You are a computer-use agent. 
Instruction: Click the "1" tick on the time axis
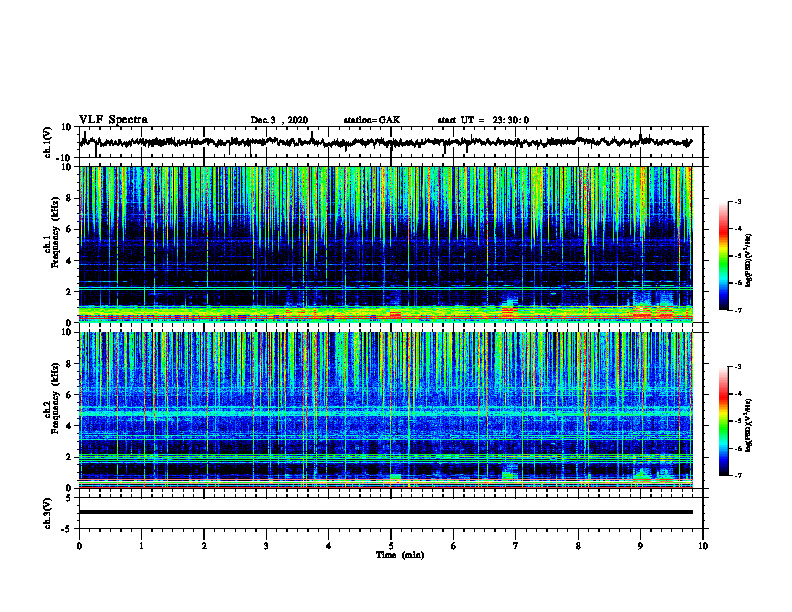click(141, 546)
